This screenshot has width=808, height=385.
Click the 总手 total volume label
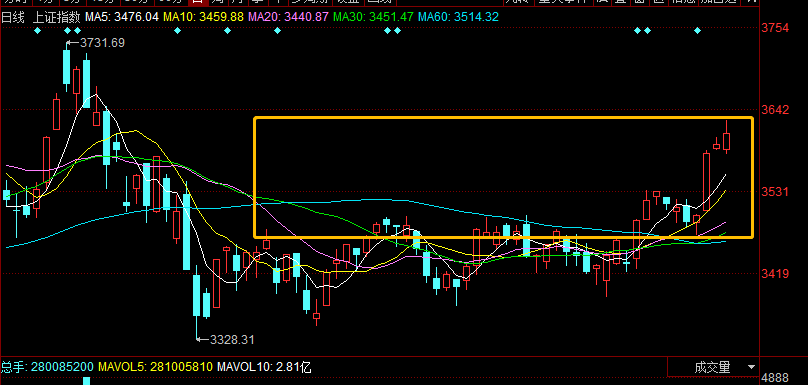point(47,367)
